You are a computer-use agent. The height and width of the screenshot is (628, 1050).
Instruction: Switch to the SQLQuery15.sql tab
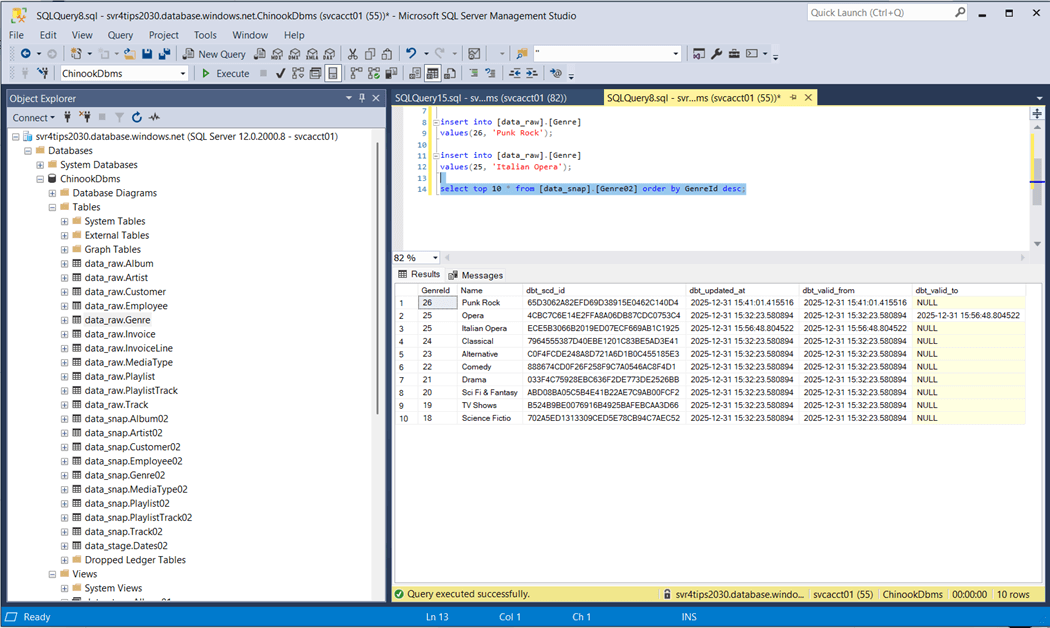(480, 98)
